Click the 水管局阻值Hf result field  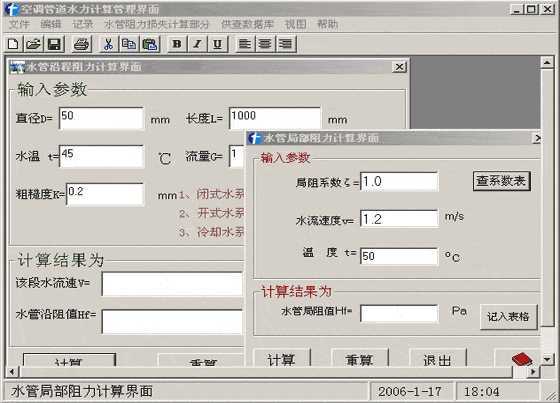[399, 313]
